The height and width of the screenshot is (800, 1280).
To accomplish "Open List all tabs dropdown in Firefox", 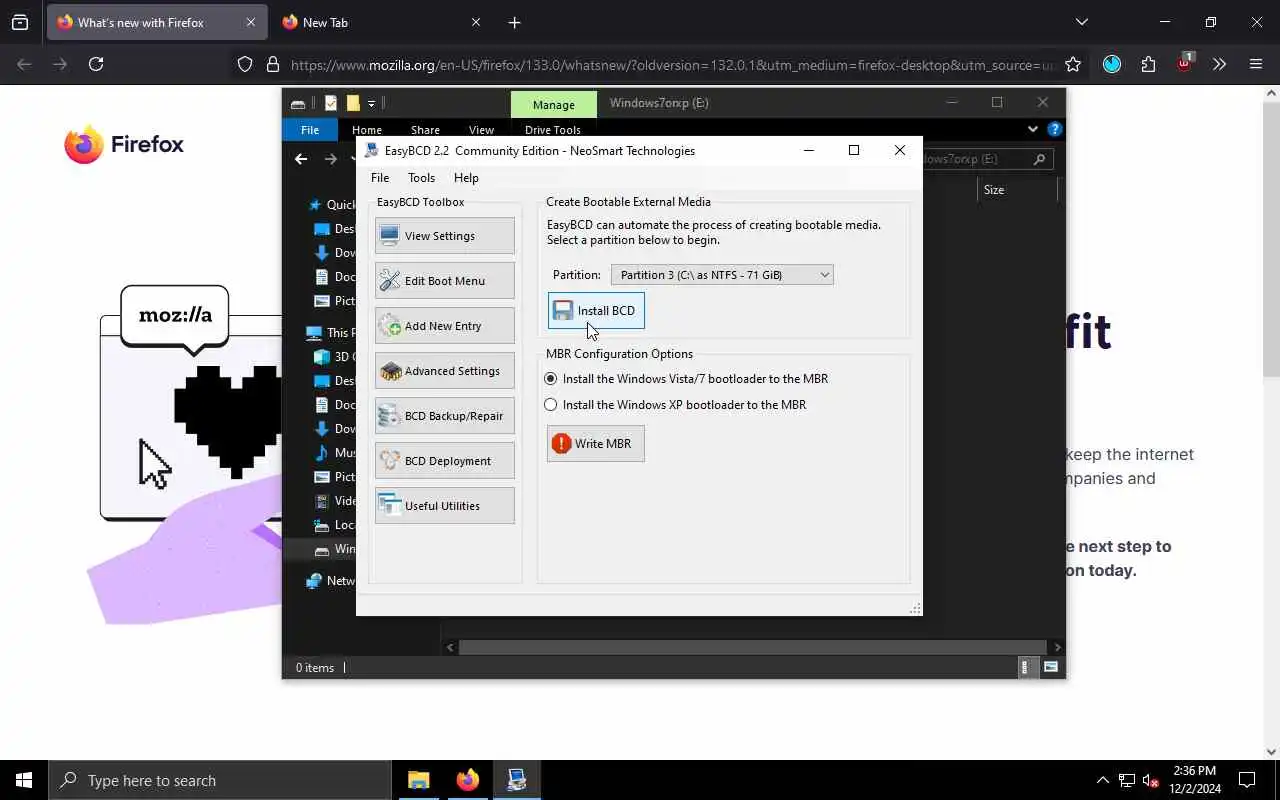I will click(1081, 22).
